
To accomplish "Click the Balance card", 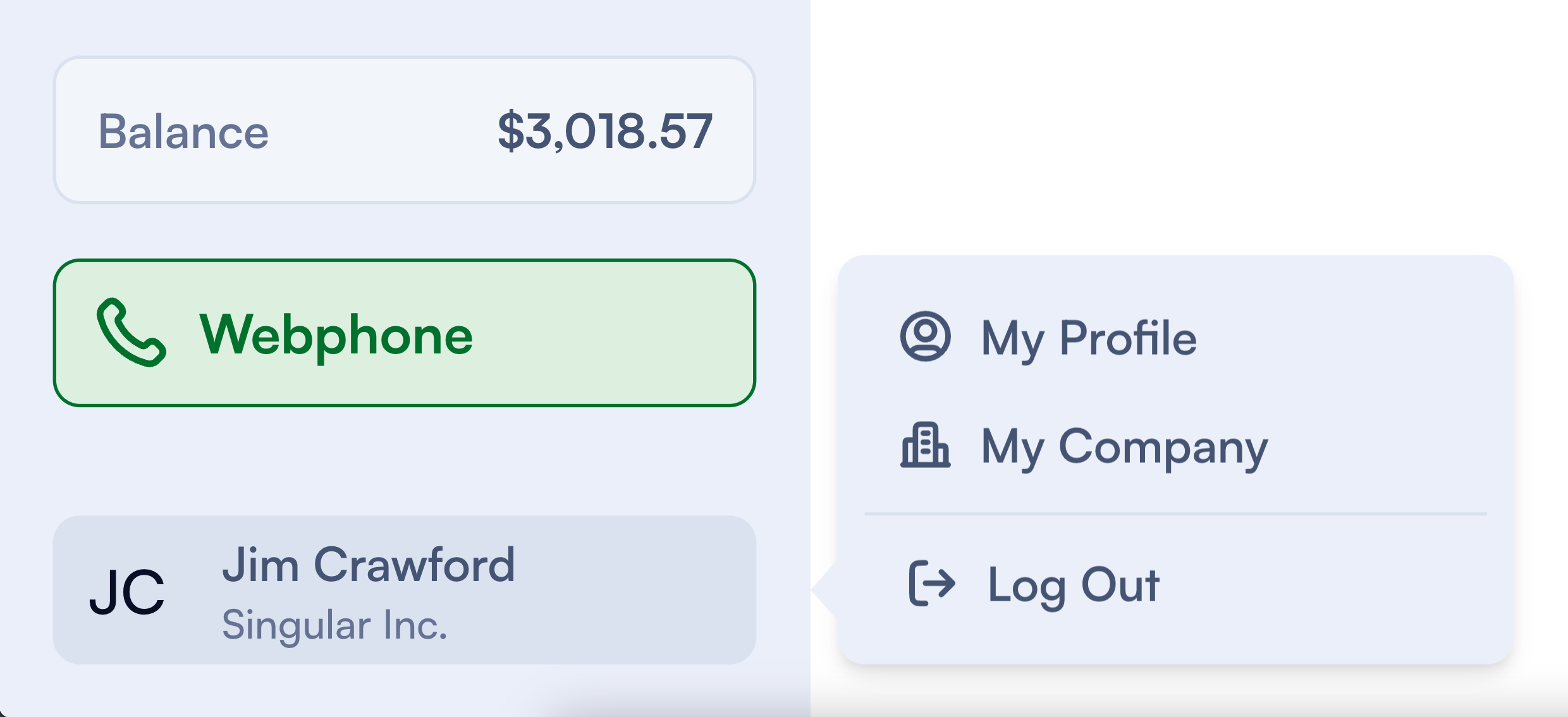I will (x=405, y=130).
